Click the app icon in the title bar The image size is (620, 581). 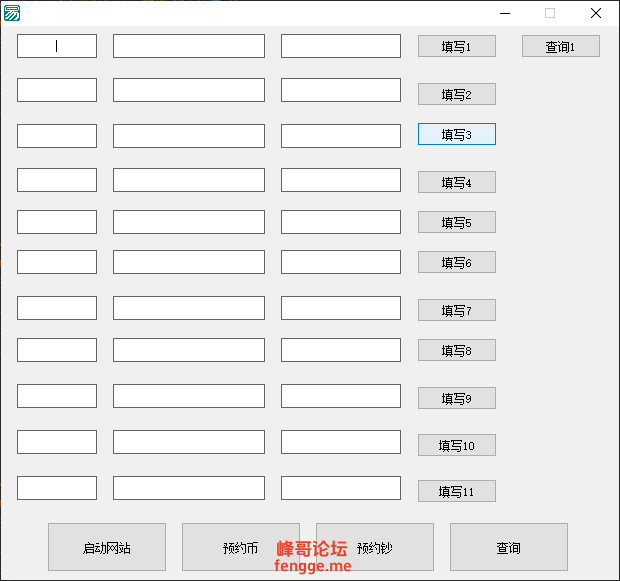pos(12,13)
